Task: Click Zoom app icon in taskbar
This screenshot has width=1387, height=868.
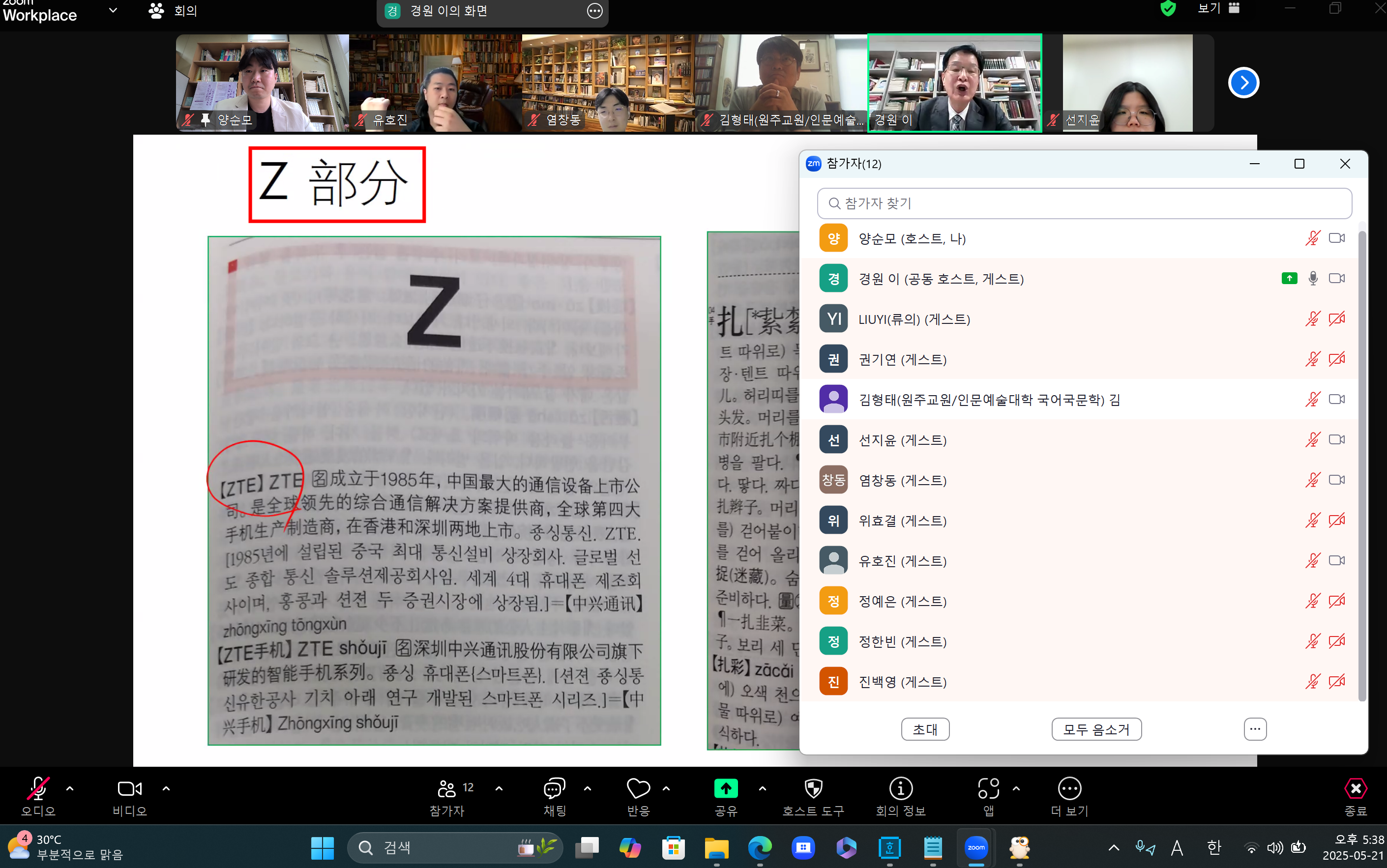Action: 976,848
